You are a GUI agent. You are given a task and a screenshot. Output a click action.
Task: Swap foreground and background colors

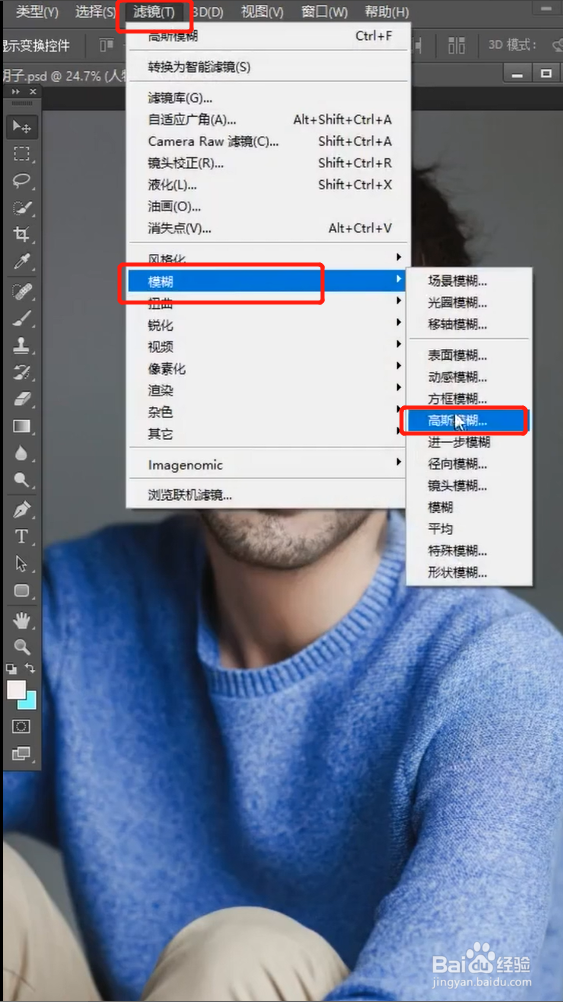click(30, 668)
